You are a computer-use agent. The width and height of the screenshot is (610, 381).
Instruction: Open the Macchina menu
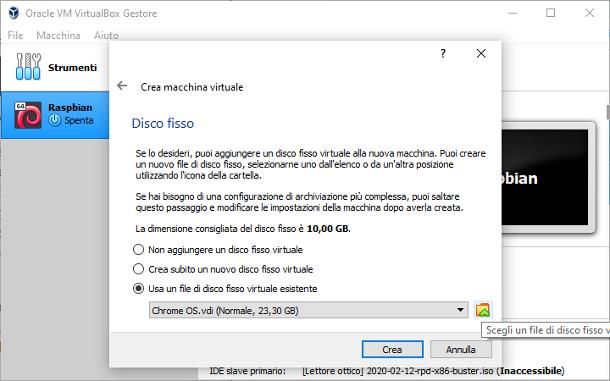[58, 35]
